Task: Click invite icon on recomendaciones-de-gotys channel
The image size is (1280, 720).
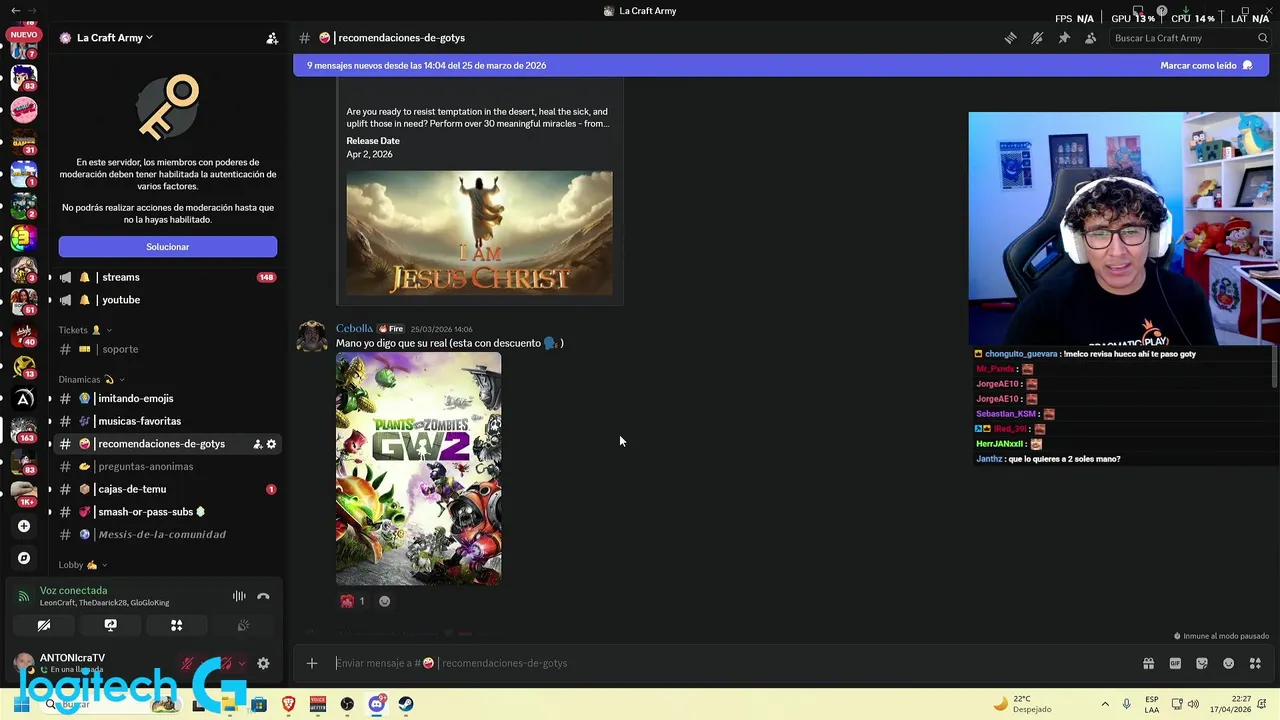Action: point(257,444)
